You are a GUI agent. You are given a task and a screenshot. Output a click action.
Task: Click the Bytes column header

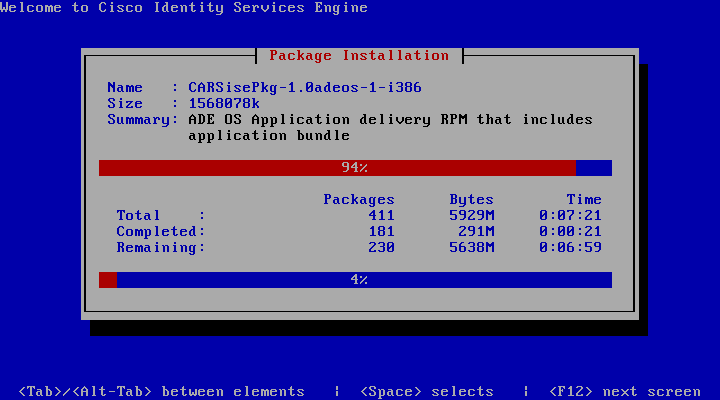(471, 199)
